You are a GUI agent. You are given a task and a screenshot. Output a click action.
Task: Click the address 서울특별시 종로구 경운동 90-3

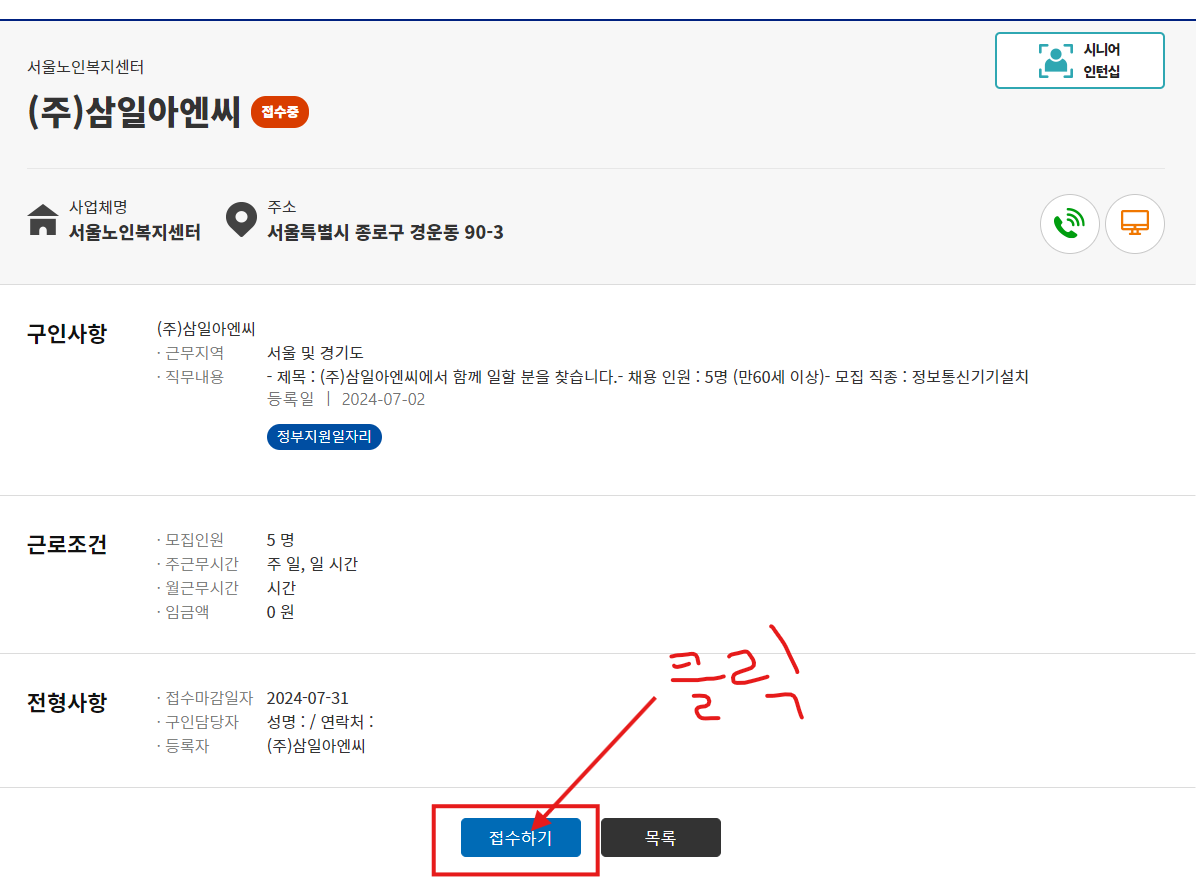384,232
